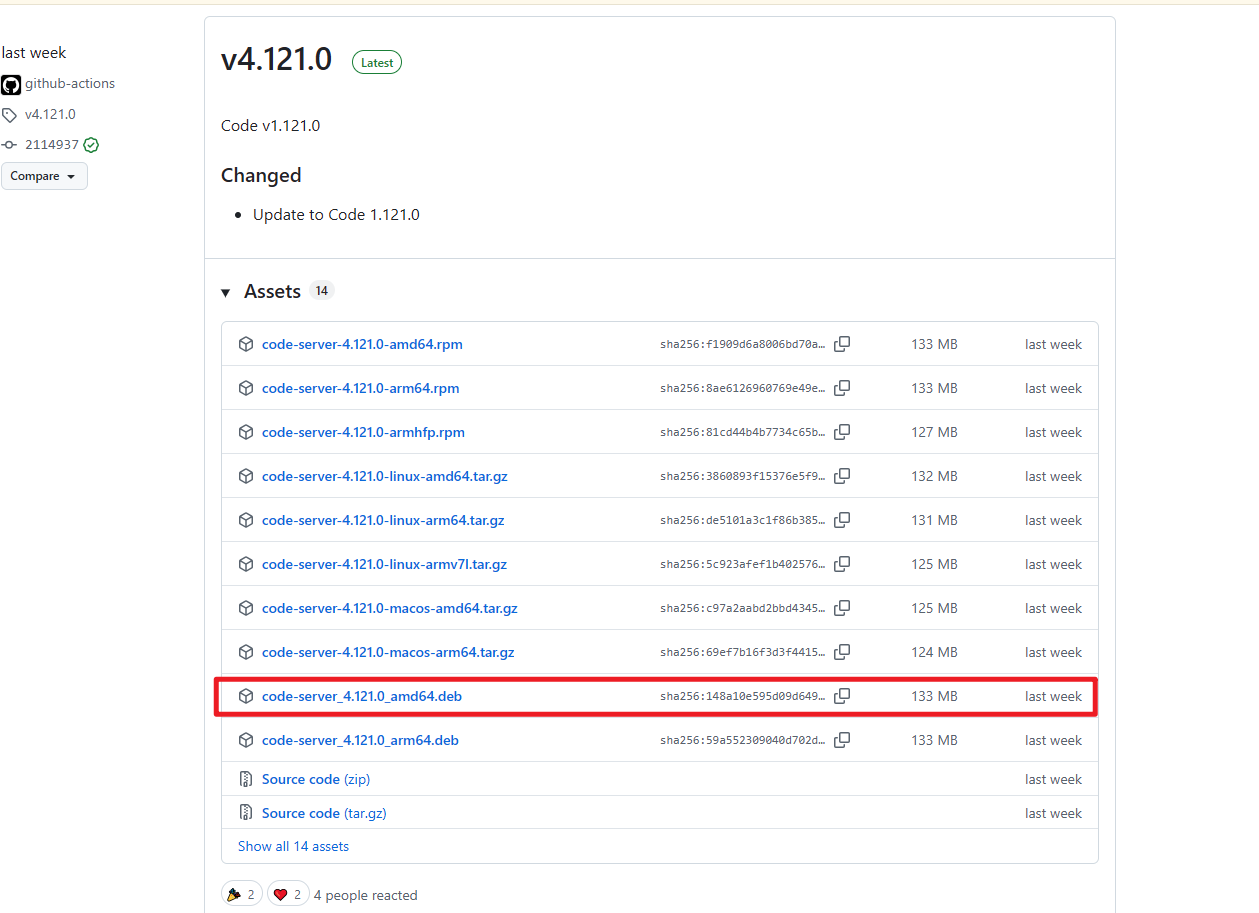Show all 14 assets

click(x=293, y=846)
